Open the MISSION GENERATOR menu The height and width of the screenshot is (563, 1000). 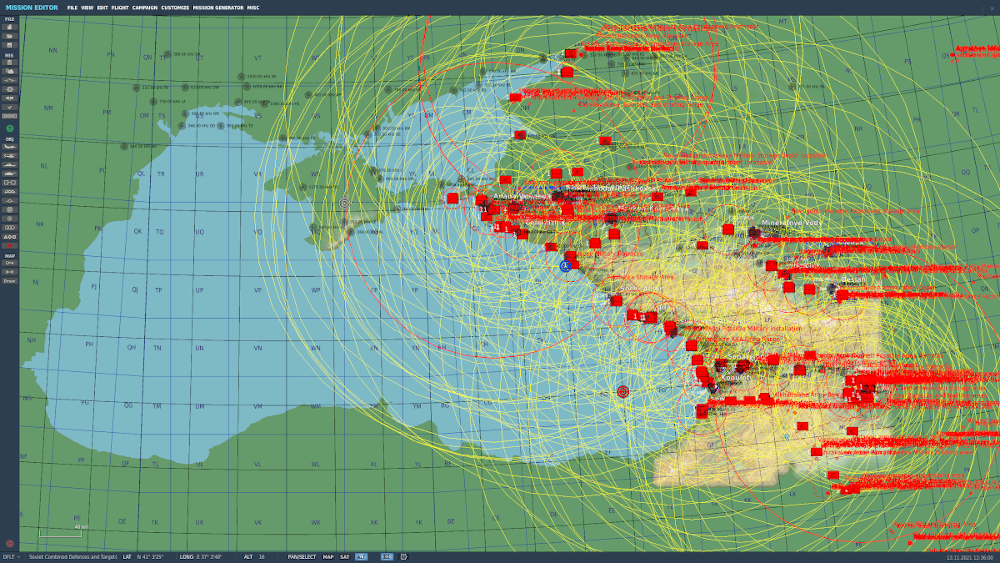tap(218, 7)
